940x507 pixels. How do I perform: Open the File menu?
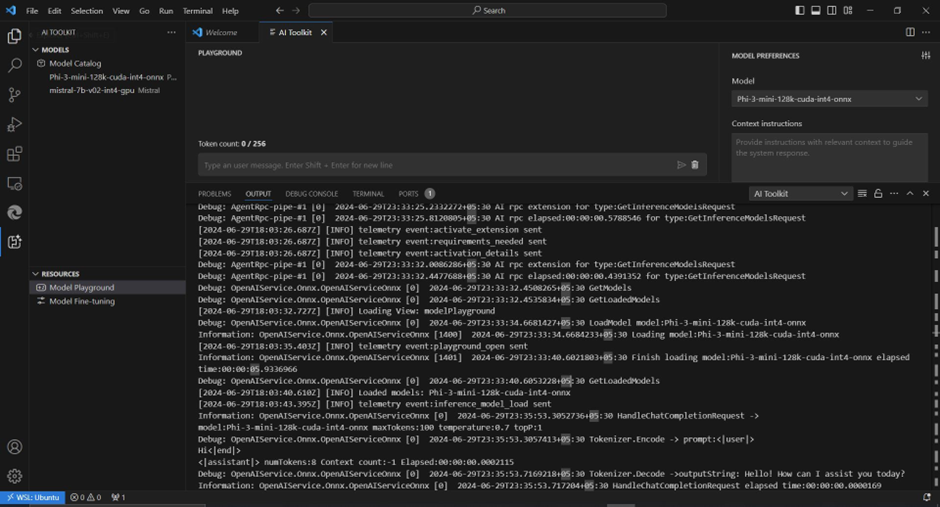click(32, 11)
